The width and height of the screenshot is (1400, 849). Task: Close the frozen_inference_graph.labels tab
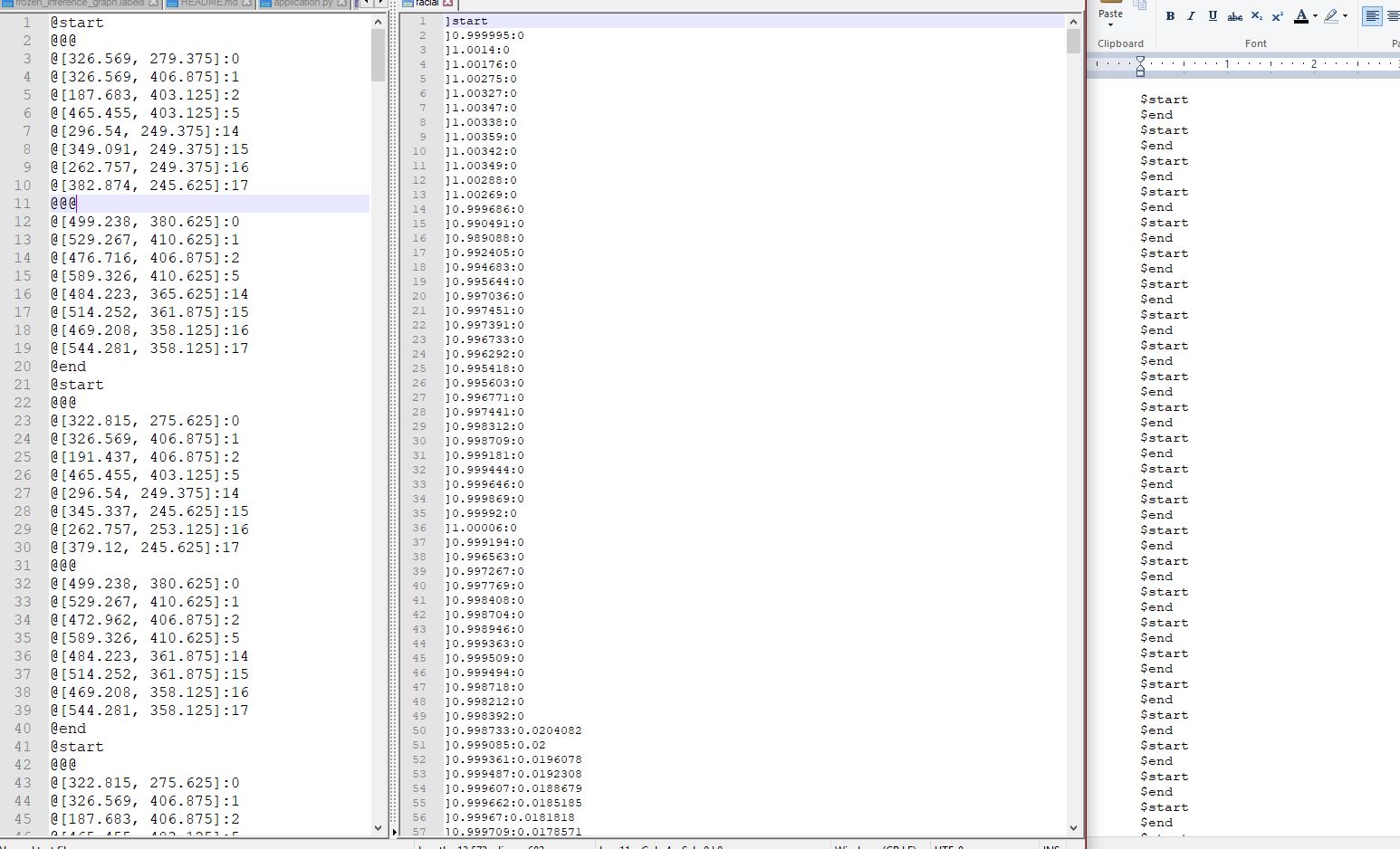pyautogui.click(x=153, y=4)
